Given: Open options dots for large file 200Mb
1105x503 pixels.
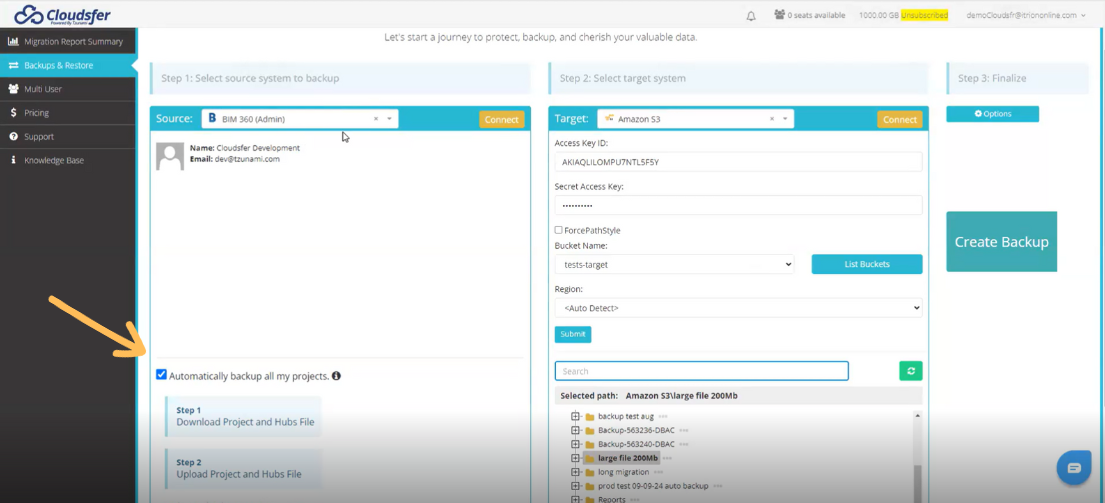Looking at the screenshot, I should (667, 459).
